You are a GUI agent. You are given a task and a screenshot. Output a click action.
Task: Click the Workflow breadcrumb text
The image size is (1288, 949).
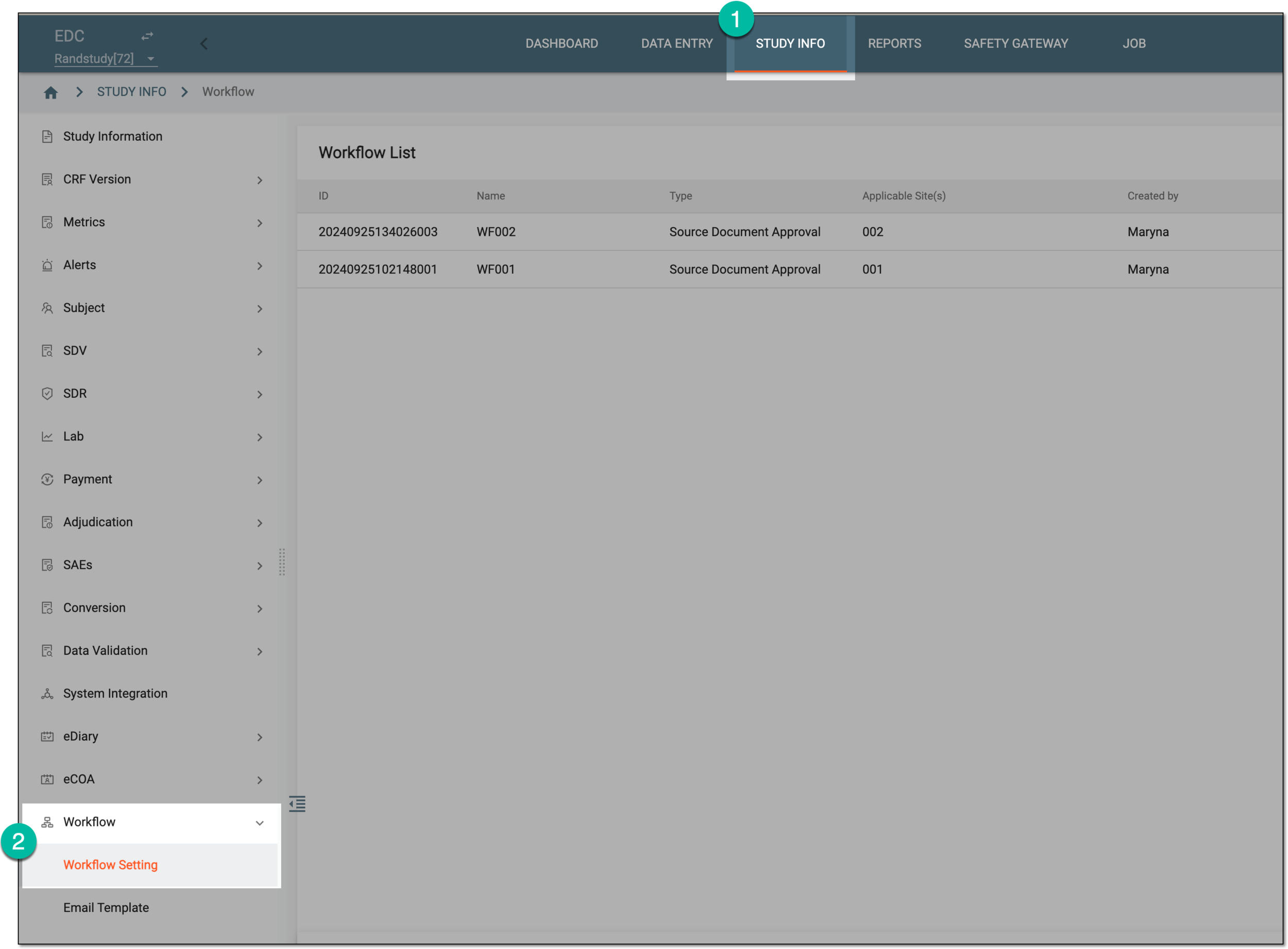pyautogui.click(x=228, y=92)
